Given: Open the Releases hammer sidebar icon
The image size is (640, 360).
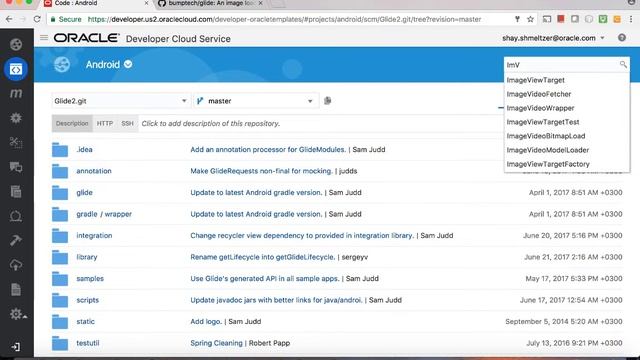Looking at the screenshot, I should click(16, 240).
